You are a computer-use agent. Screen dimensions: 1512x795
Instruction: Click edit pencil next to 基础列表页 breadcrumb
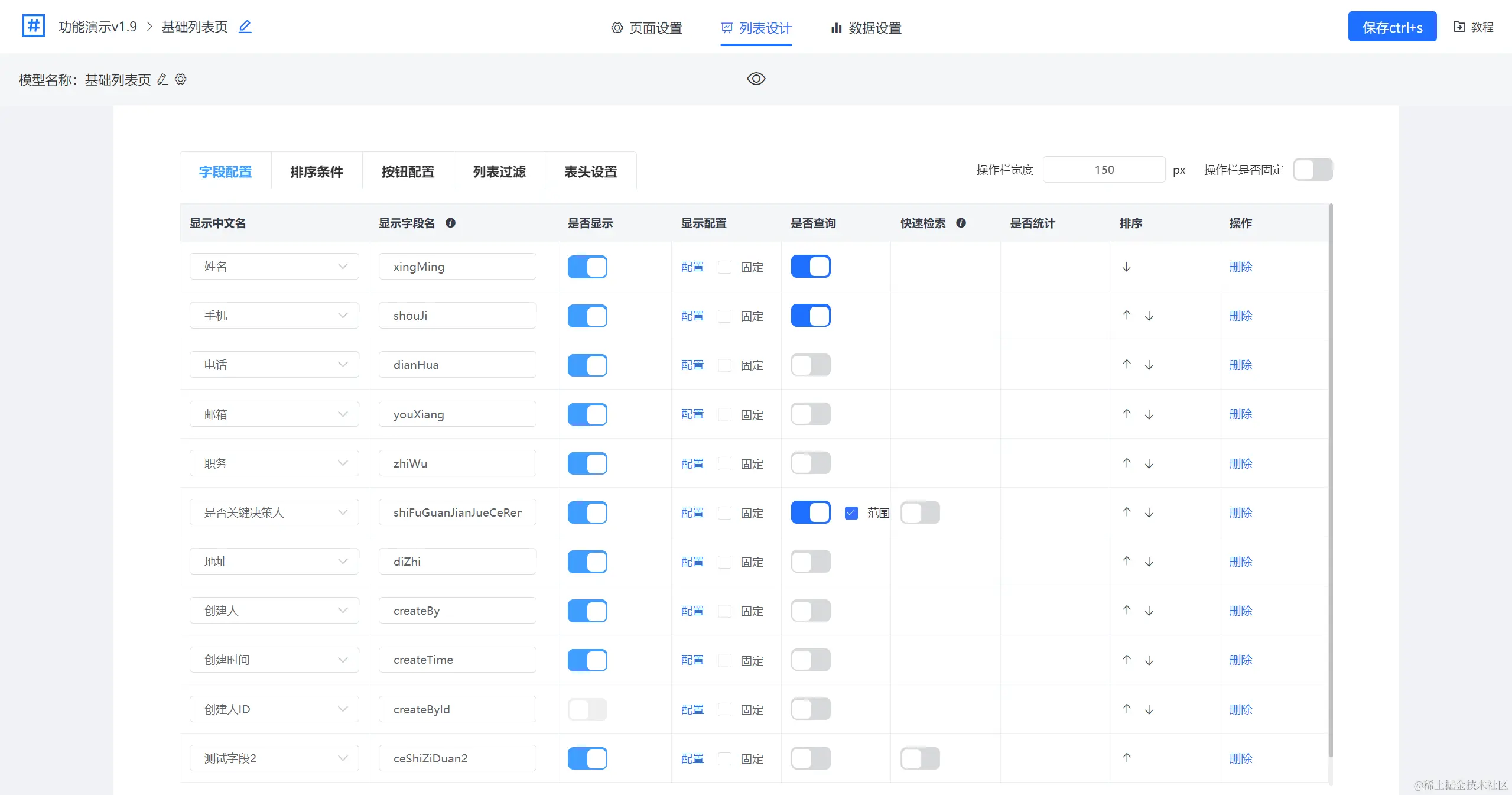245,27
